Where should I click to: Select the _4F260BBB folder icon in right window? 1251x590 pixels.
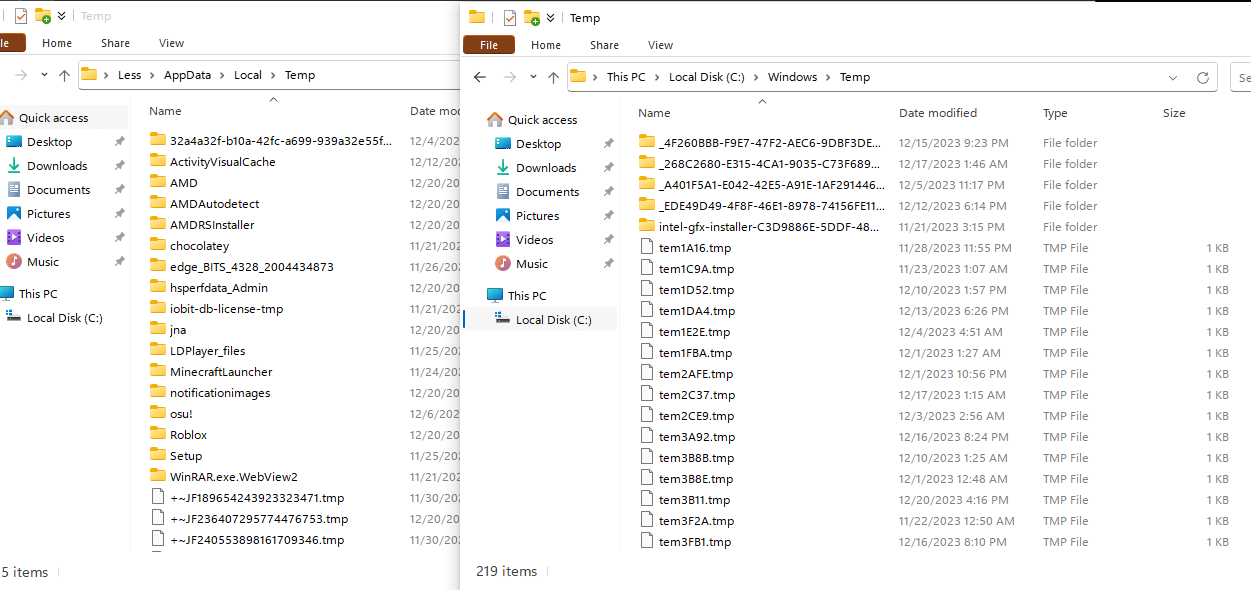coord(647,143)
